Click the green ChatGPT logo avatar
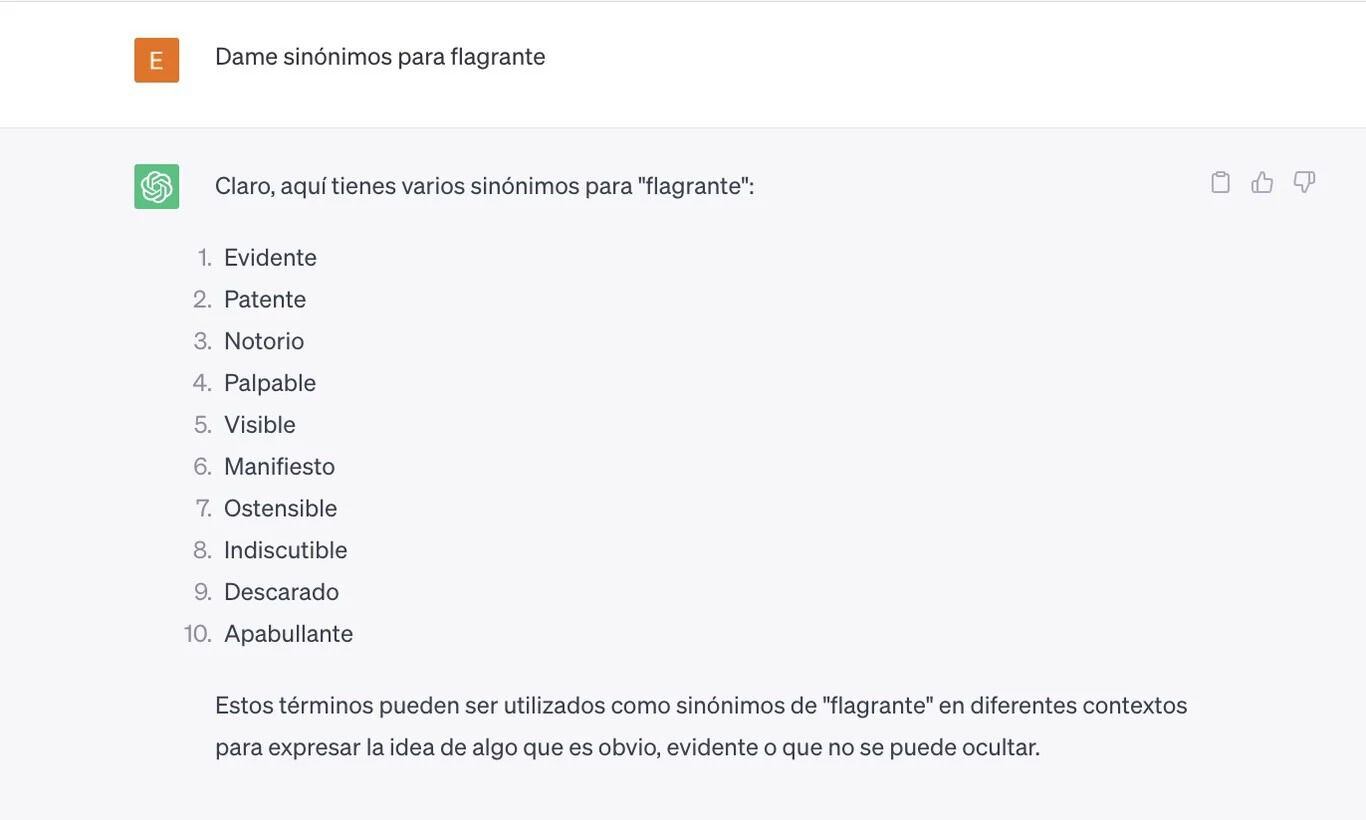The width and height of the screenshot is (1366, 820). (157, 187)
